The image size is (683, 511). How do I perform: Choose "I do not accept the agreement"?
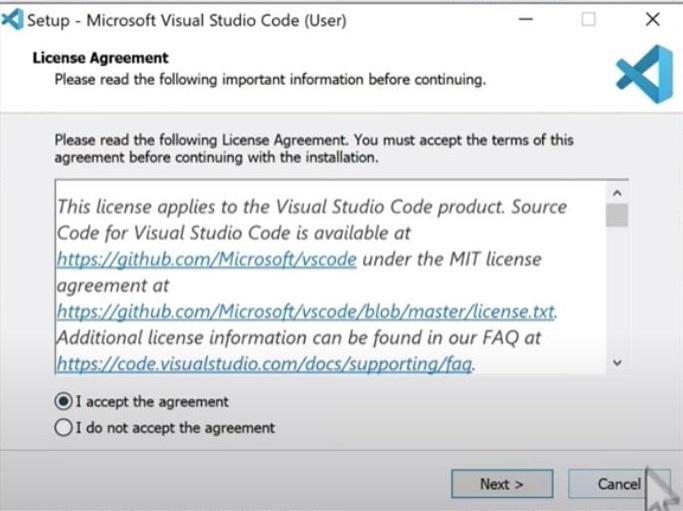pos(64,428)
